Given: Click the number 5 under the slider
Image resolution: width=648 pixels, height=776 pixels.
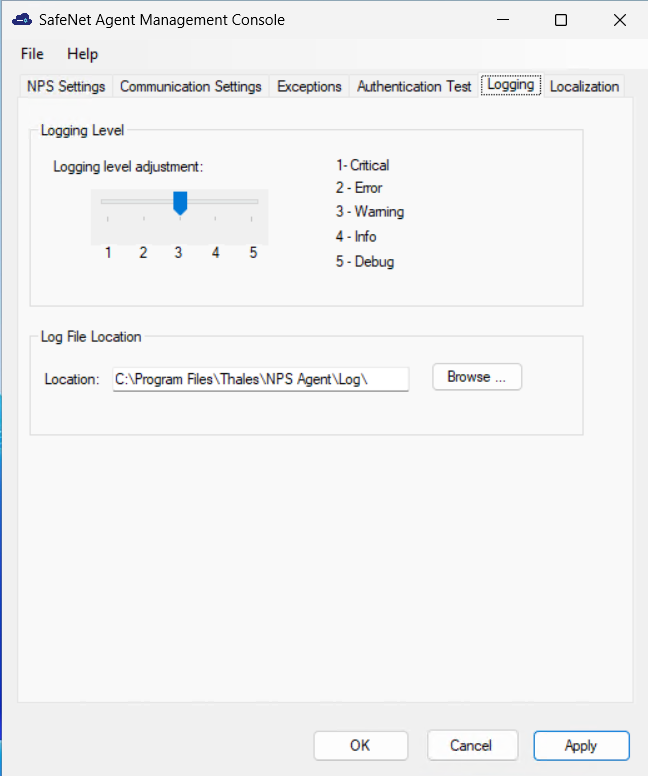Looking at the screenshot, I should point(253,253).
